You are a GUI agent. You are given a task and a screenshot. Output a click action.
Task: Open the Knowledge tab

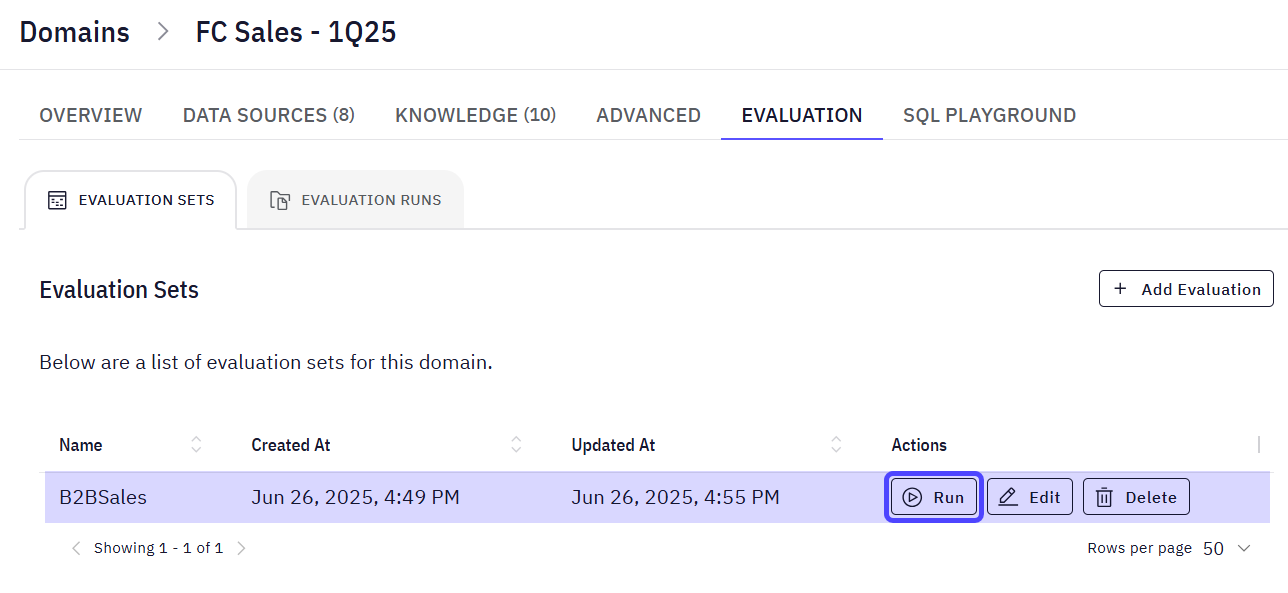[476, 115]
